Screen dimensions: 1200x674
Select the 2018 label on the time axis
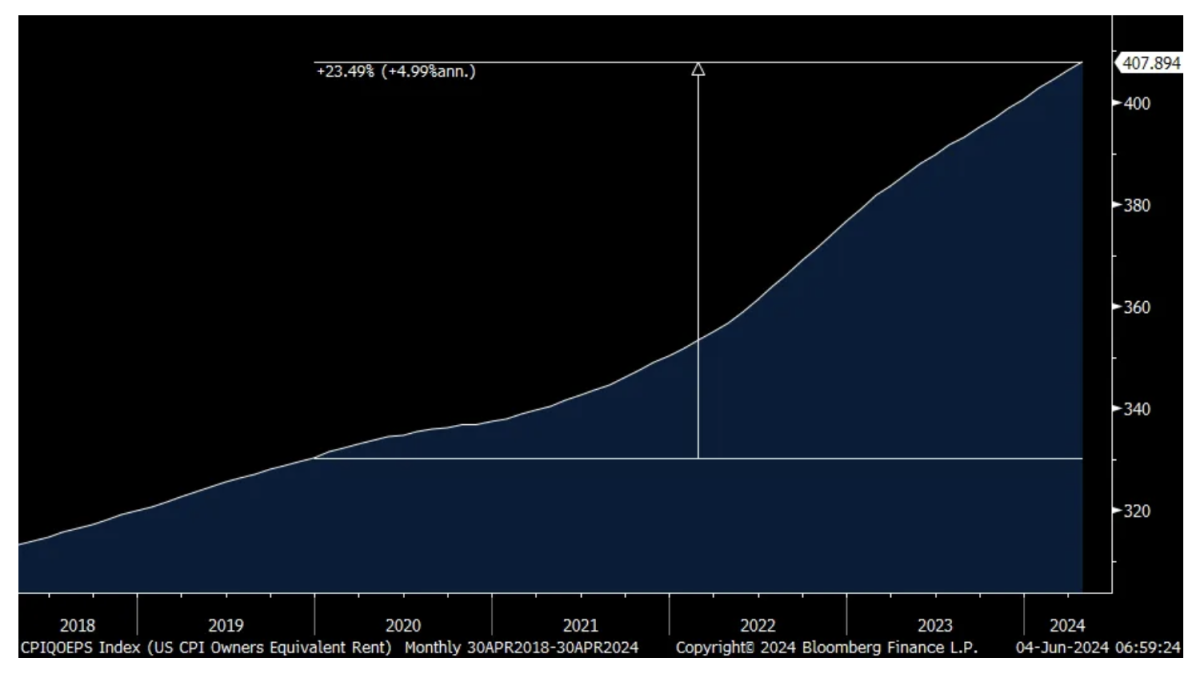tap(78, 626)
